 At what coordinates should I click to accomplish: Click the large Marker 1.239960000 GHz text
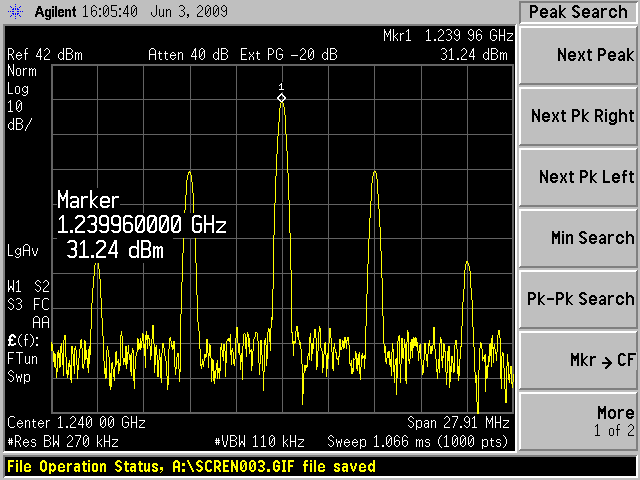click(141, 224)
